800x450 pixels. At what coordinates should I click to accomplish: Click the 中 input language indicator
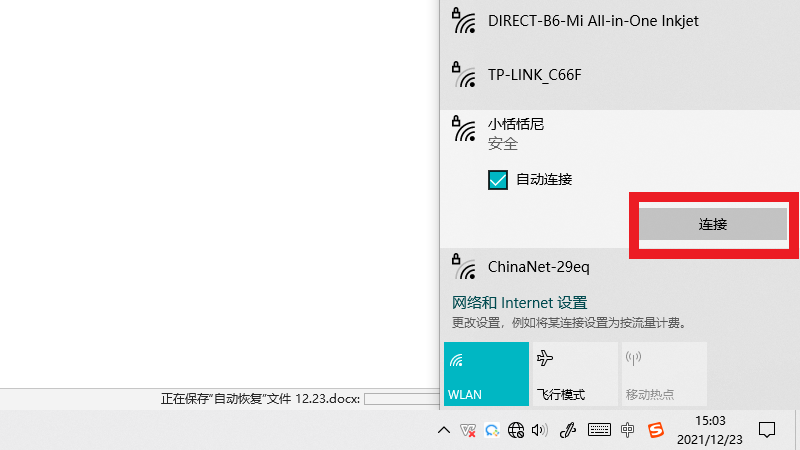[627, 430]
